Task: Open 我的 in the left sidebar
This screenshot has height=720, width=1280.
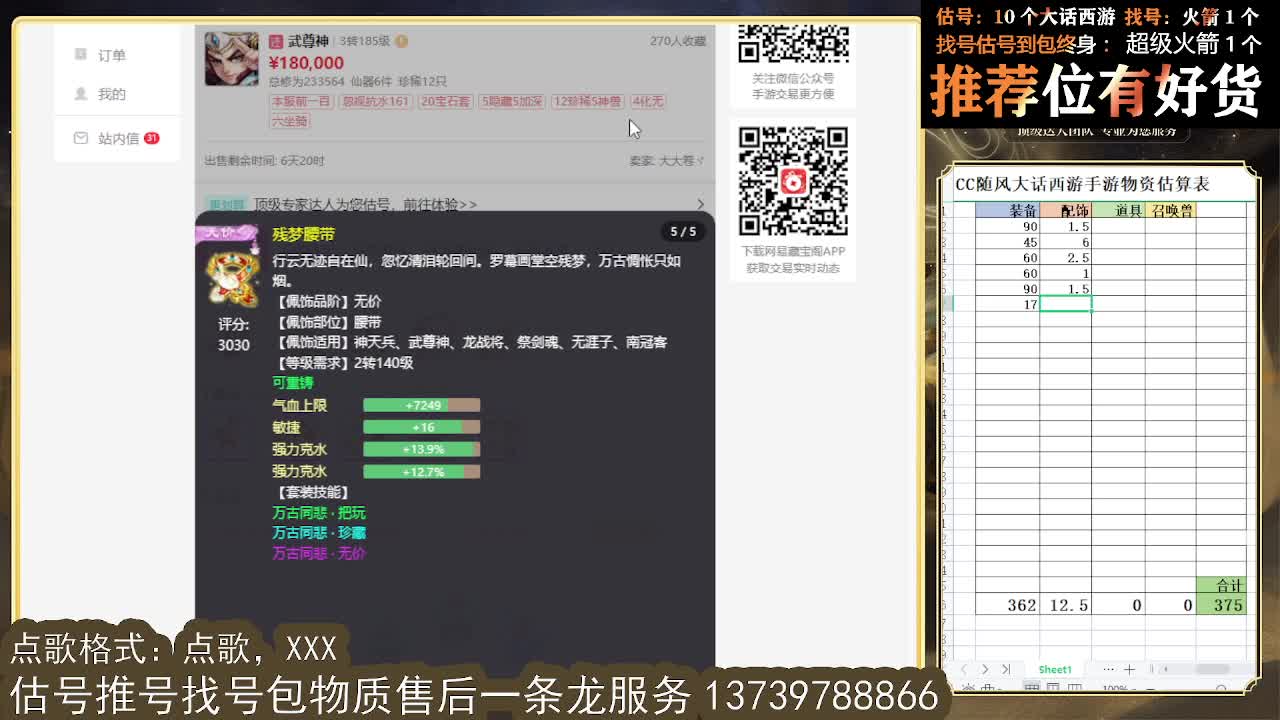Action: point(112,94)
